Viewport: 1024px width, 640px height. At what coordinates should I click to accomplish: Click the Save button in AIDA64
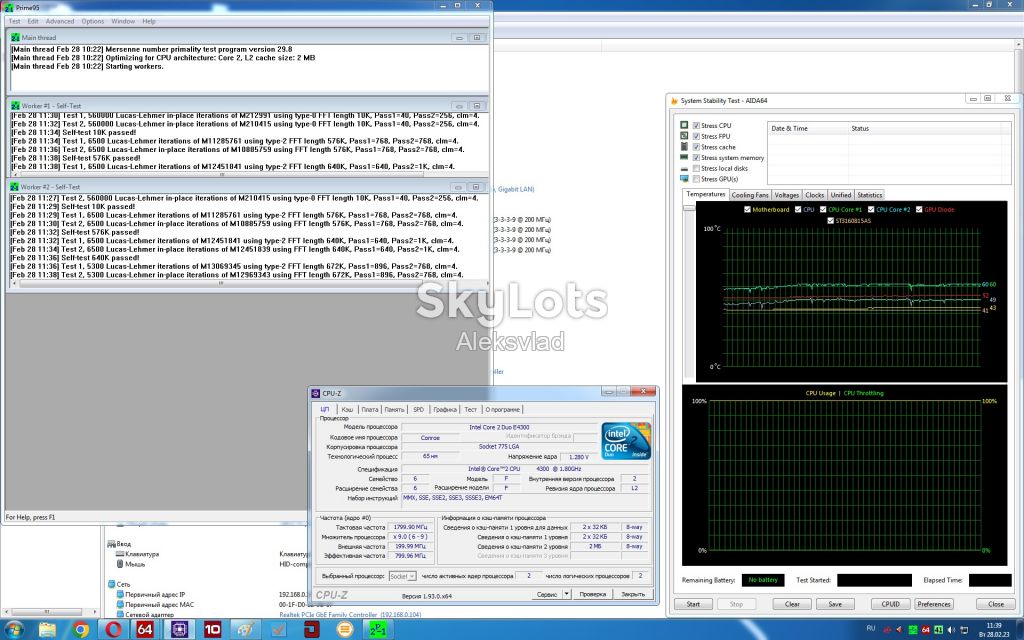pos(835,604)
